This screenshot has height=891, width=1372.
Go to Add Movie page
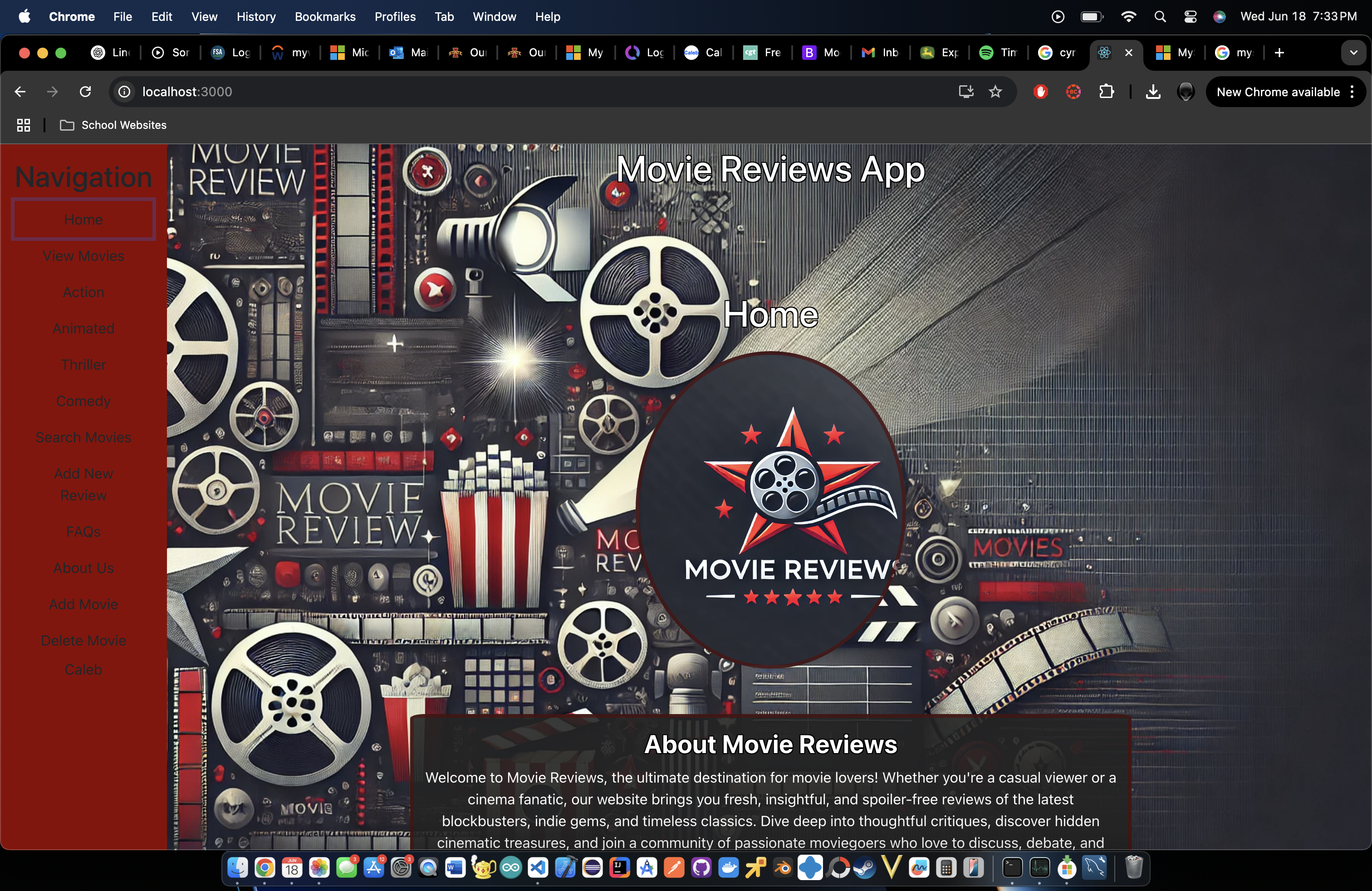click(x=83, y=604)
